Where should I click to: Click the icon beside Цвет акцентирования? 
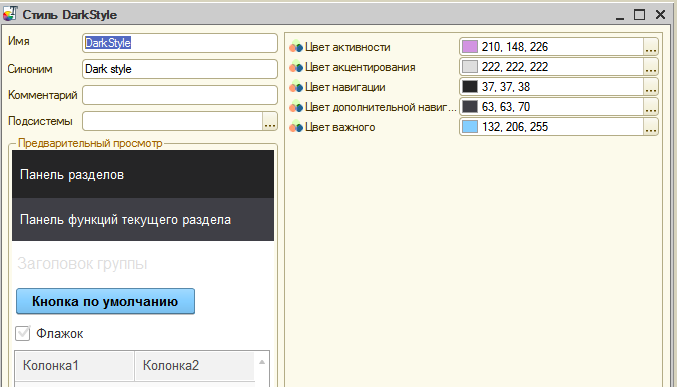point(296,67)
